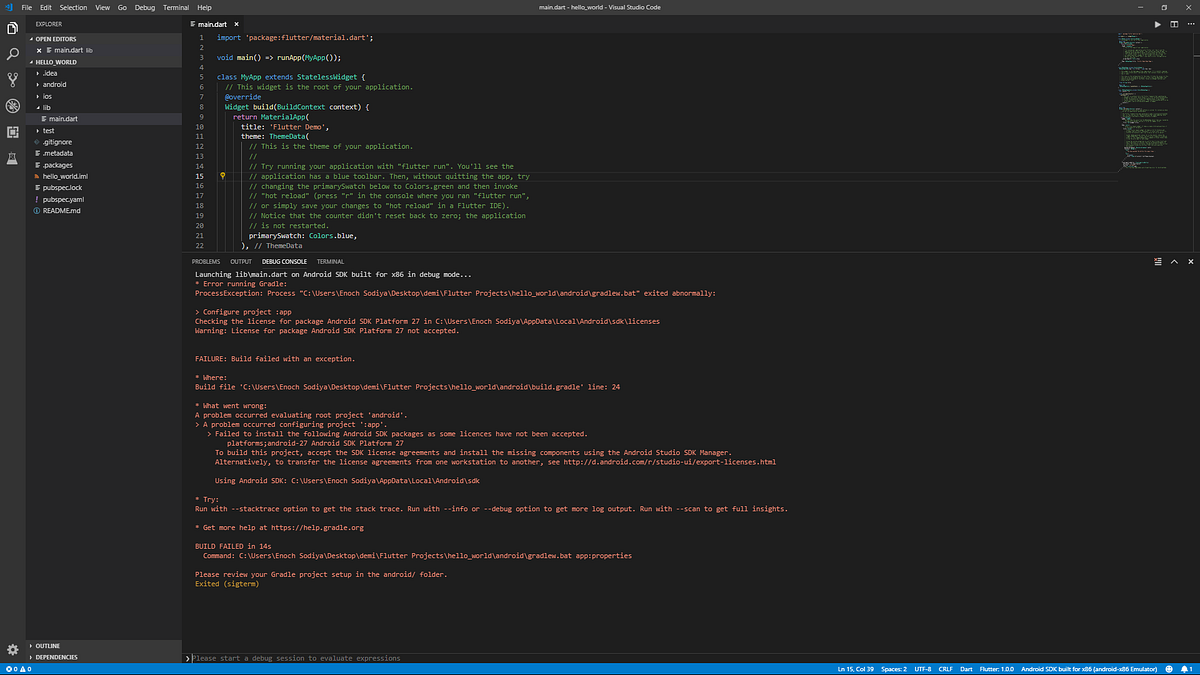Open the Extensions view
This screenshot has height=675, width=1200.
[x=12, y=131]
